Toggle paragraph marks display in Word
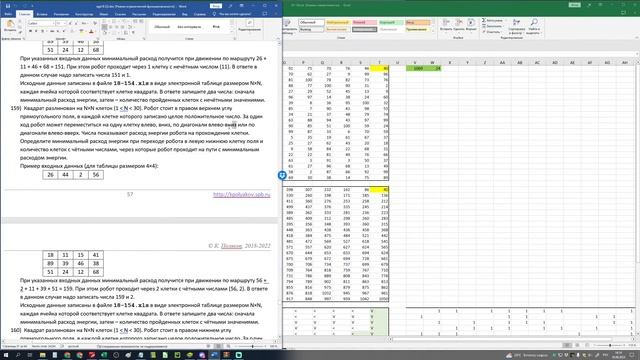The width and height of the screenshot is (640, 360). point(133,33)
